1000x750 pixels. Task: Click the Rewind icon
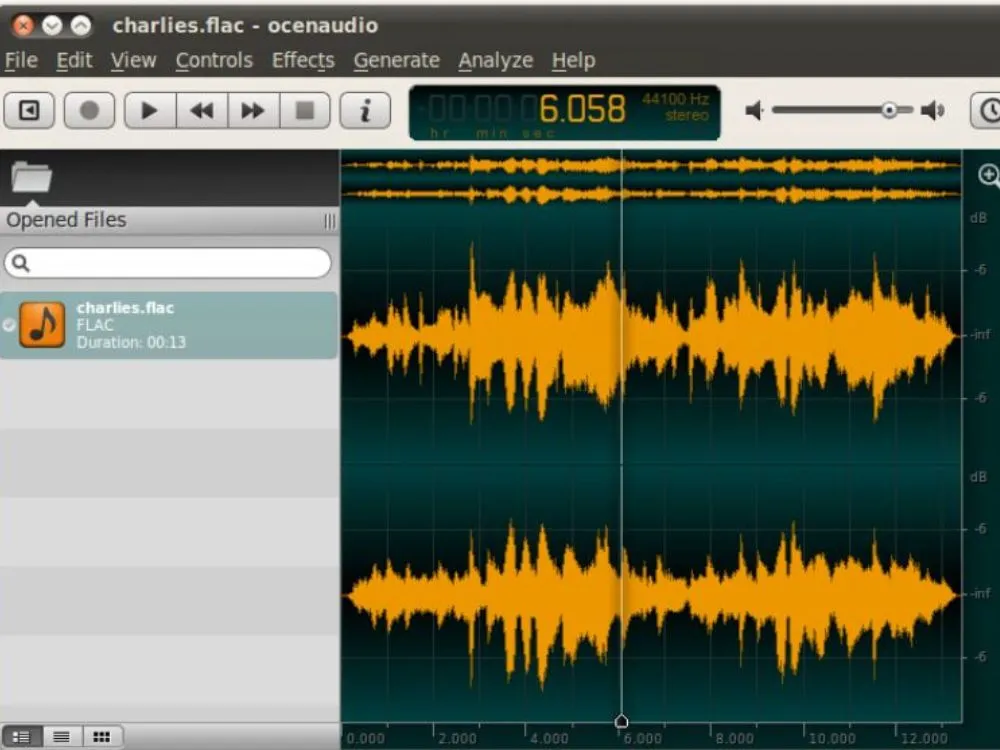tap(200, 110)
